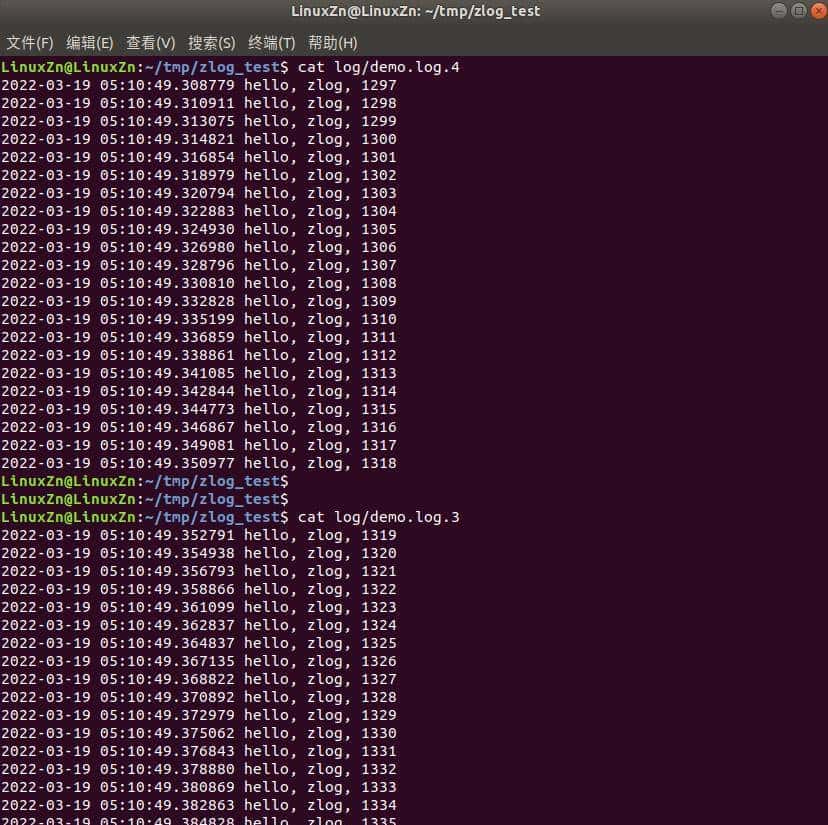
Task: Select the log line ending 1317
Action: (x=199, y=445)
